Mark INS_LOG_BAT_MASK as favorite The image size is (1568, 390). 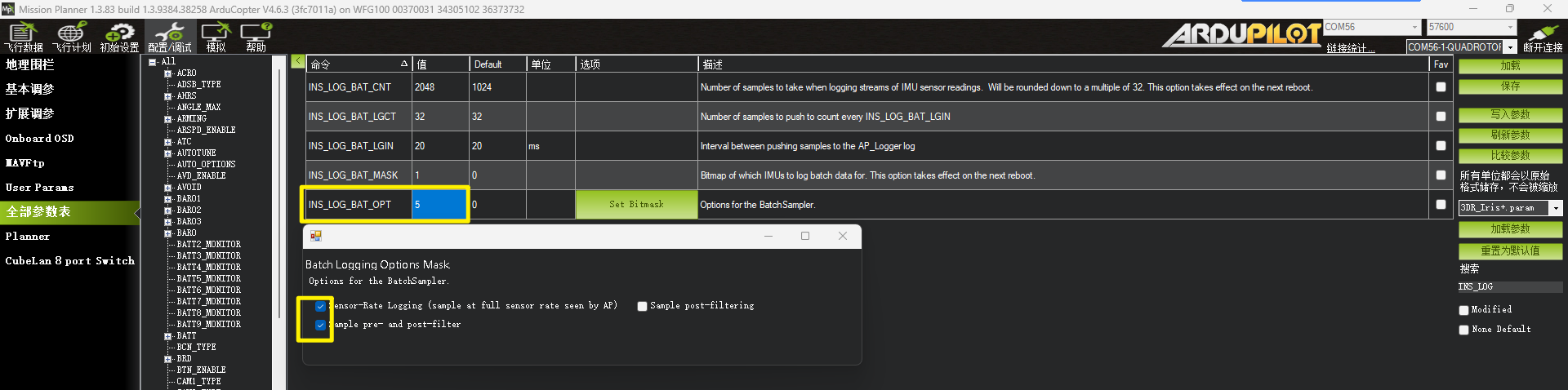[1441, 175]
